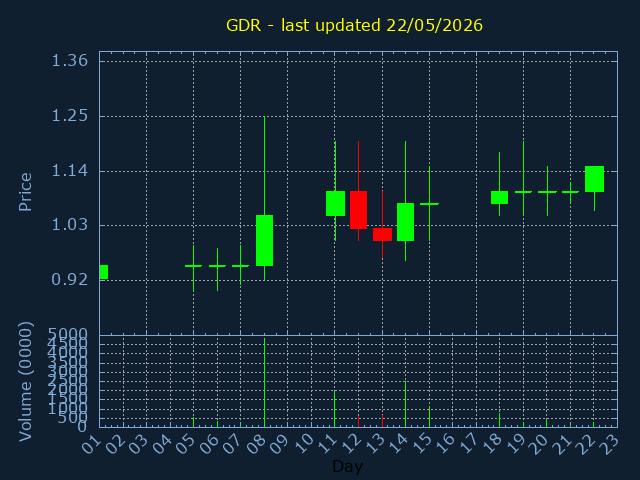The width and height of the screenshot is (640, 480).
Task: Select the doji candlestick on day 15
Action: (x=429, y=204)
